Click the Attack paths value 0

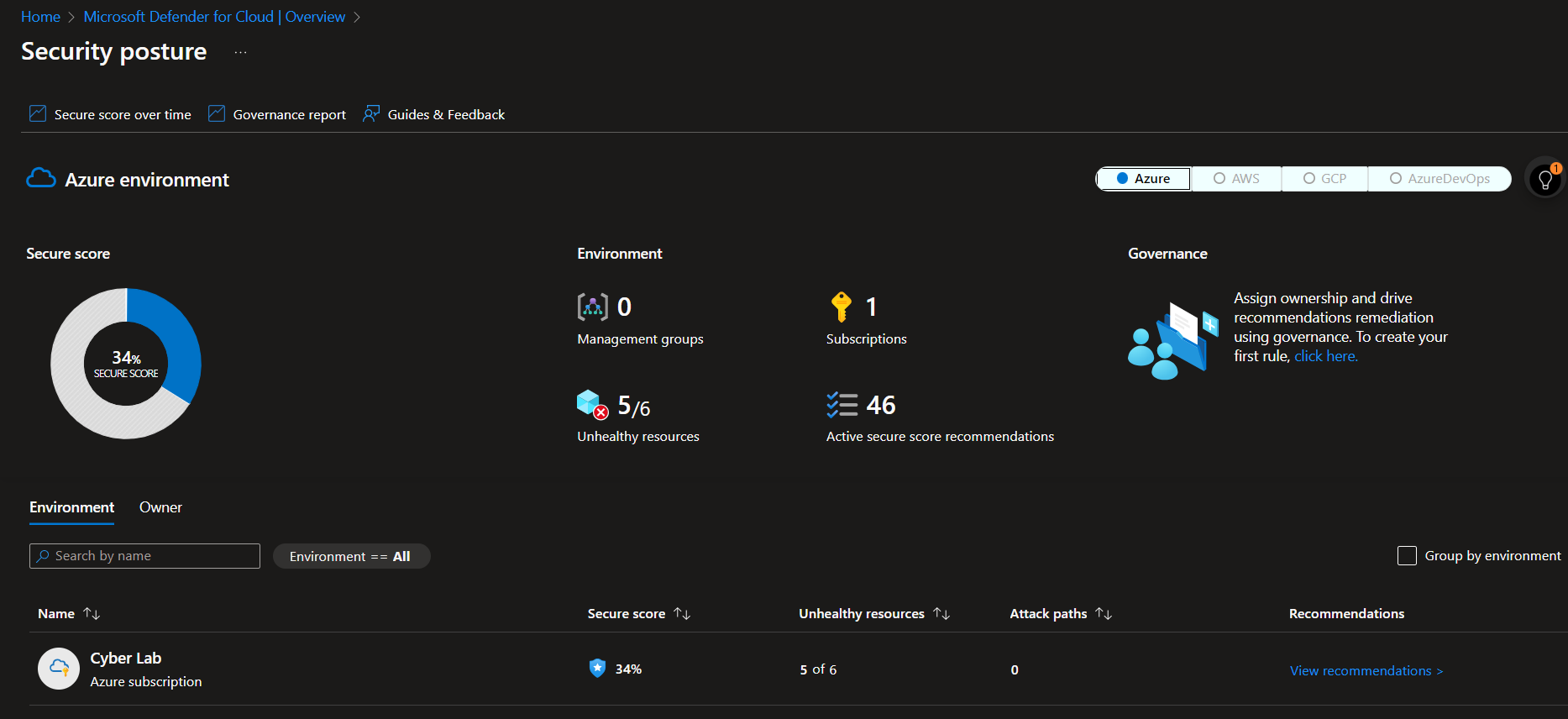point(1015,669)
